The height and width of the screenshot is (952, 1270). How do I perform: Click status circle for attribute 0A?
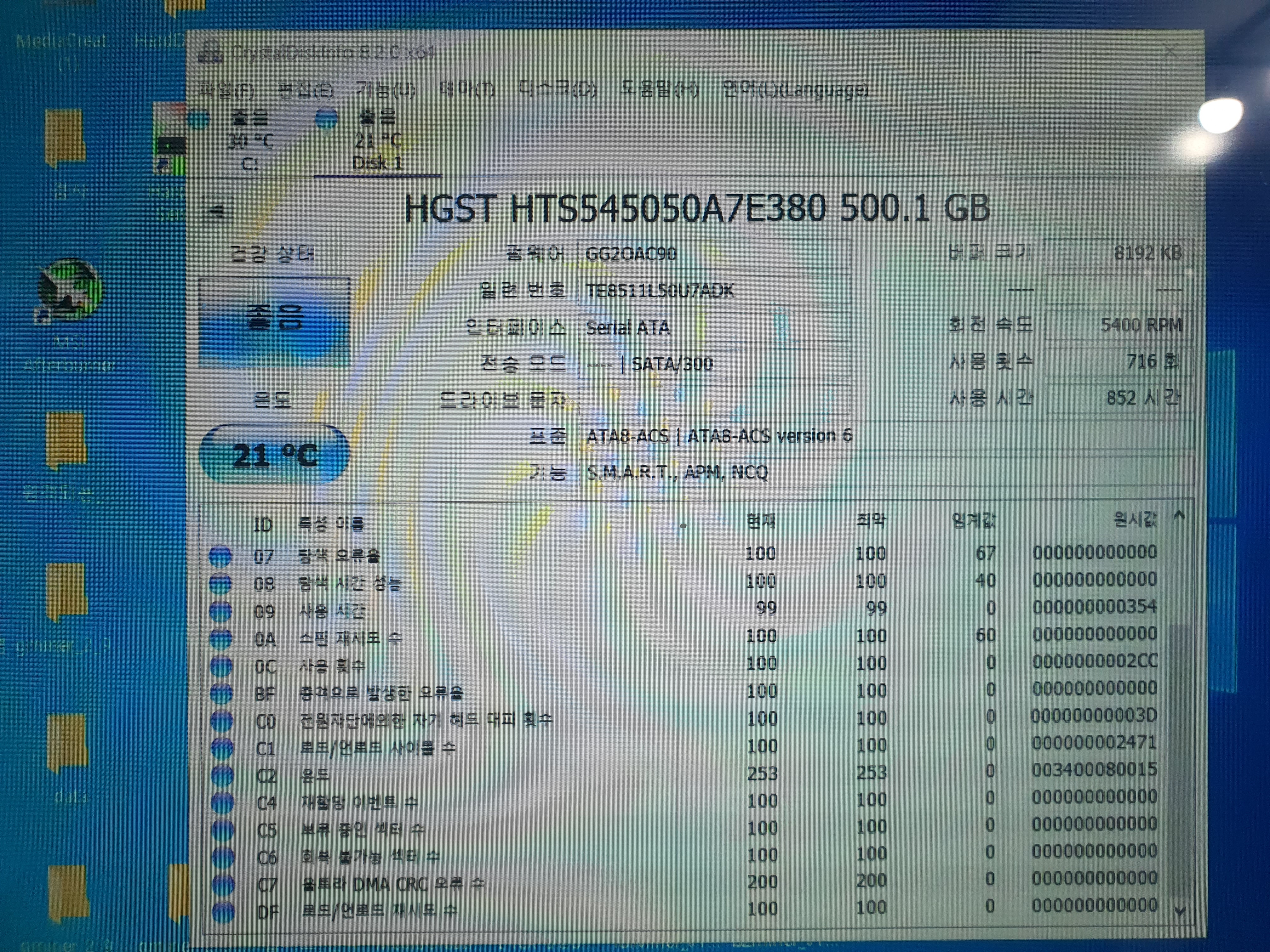[x=220, y=639]
